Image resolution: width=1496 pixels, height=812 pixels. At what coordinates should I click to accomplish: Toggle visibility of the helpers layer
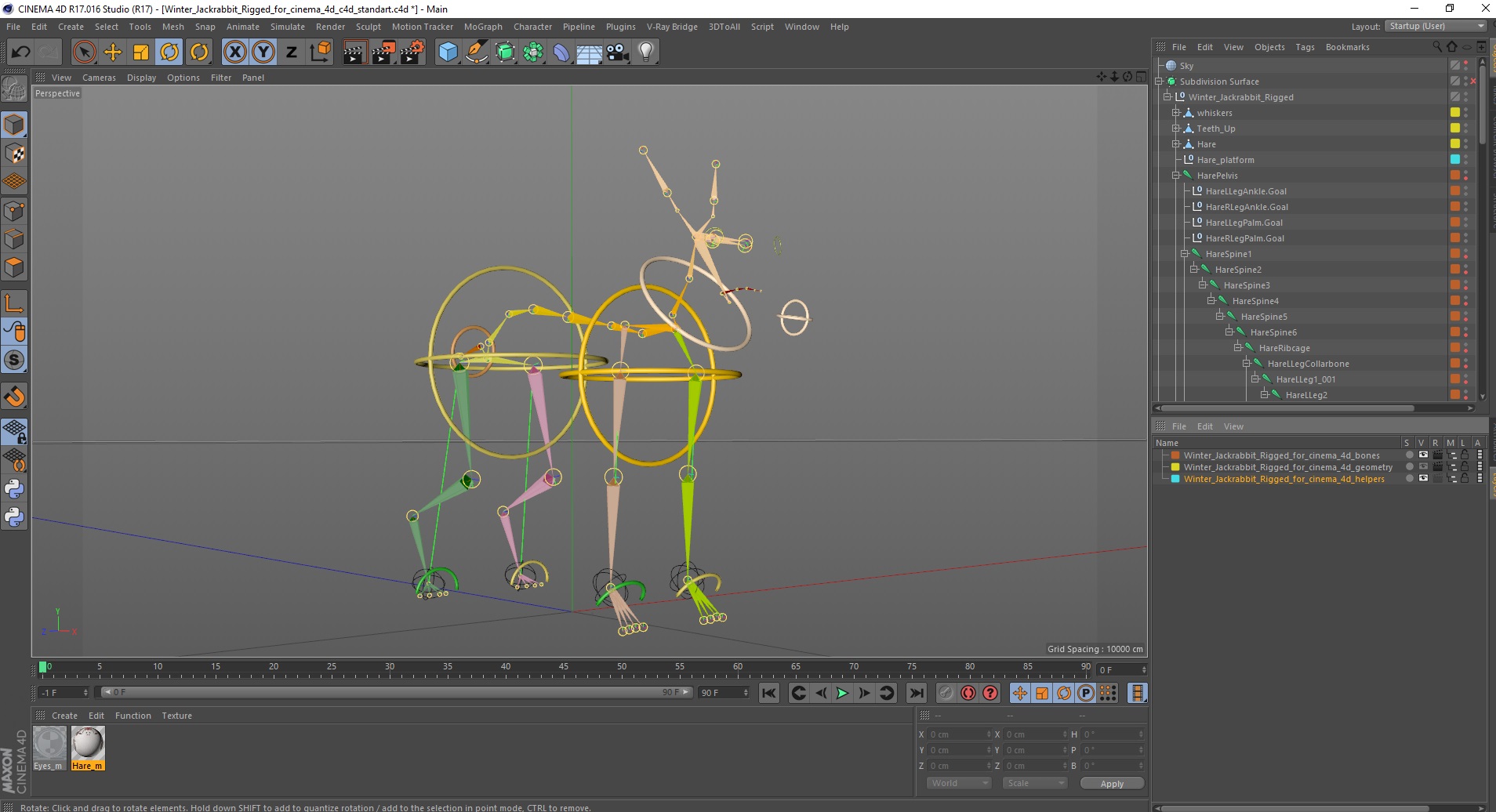click(1423, 479)
